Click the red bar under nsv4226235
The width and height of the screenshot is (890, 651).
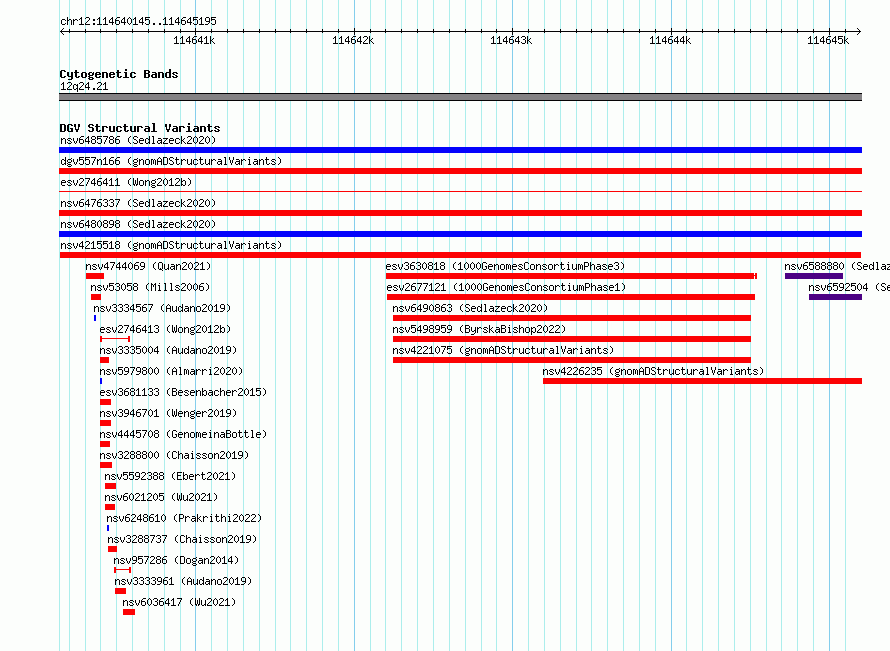(x=702, y=381)
